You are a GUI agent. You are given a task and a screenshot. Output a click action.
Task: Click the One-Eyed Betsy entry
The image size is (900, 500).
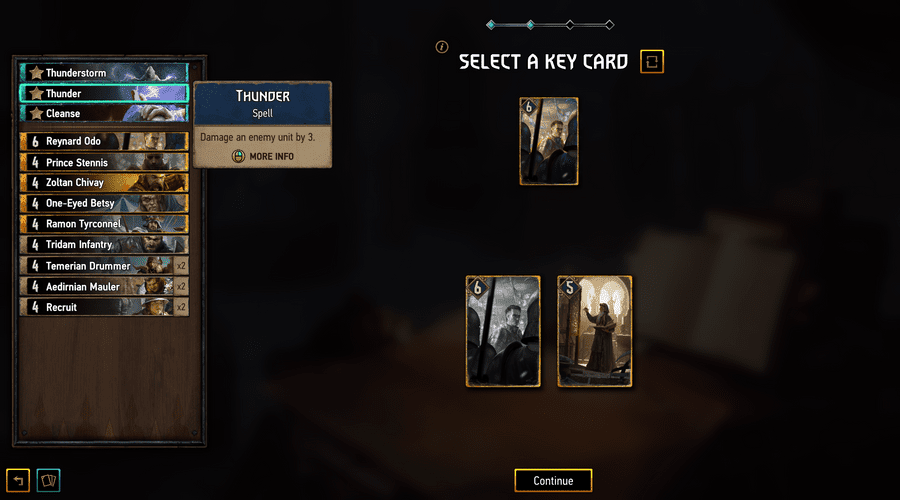(x=104, y=203)
